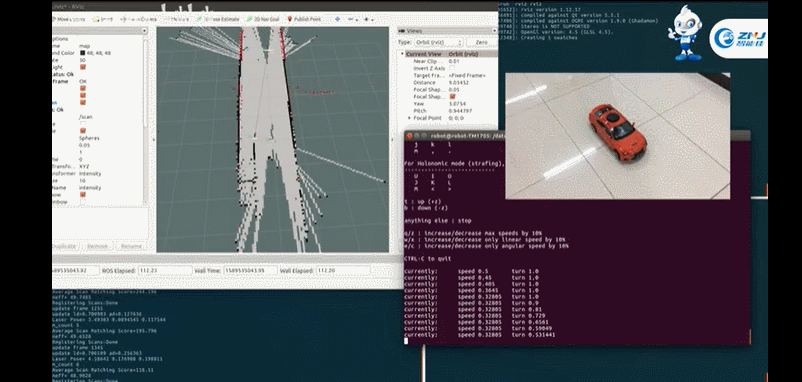Click the Remove display button

tap(98, 246)
